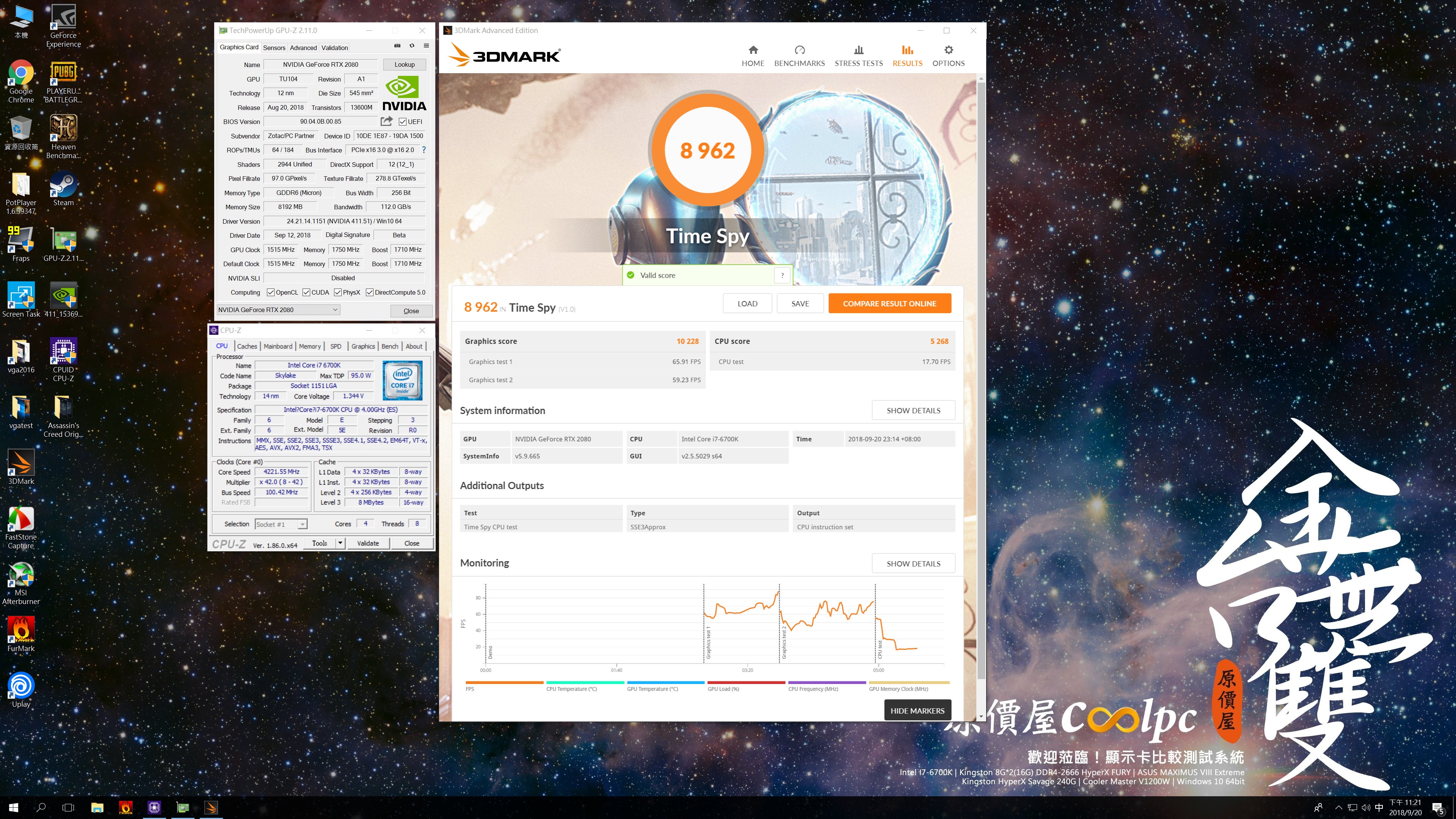The width and height of the screenshot is (1456, 819).
Task: Open FastStone Capture shortcut
Action: (x=21, y=527)
